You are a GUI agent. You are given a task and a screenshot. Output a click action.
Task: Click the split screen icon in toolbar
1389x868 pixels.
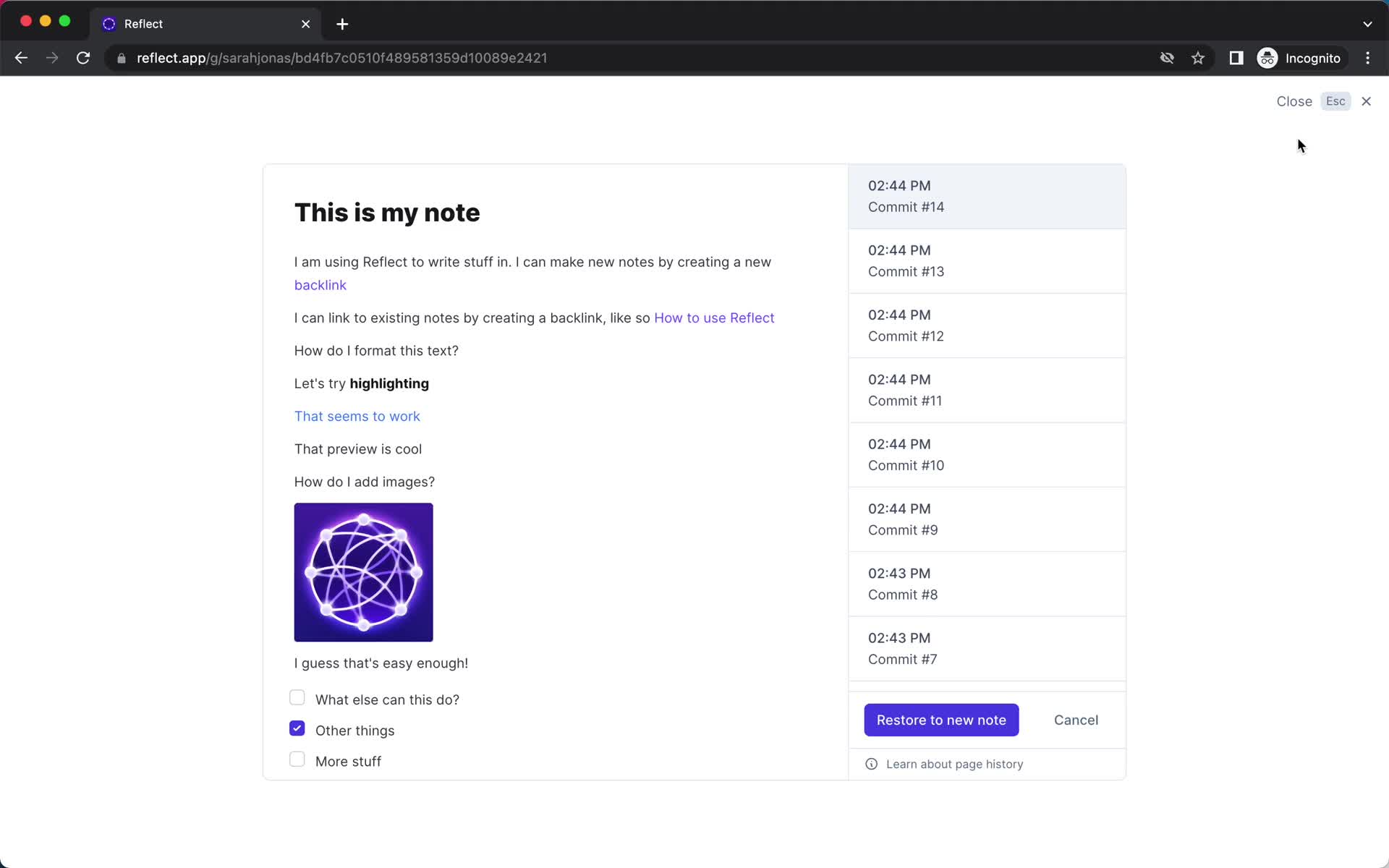1235,58
